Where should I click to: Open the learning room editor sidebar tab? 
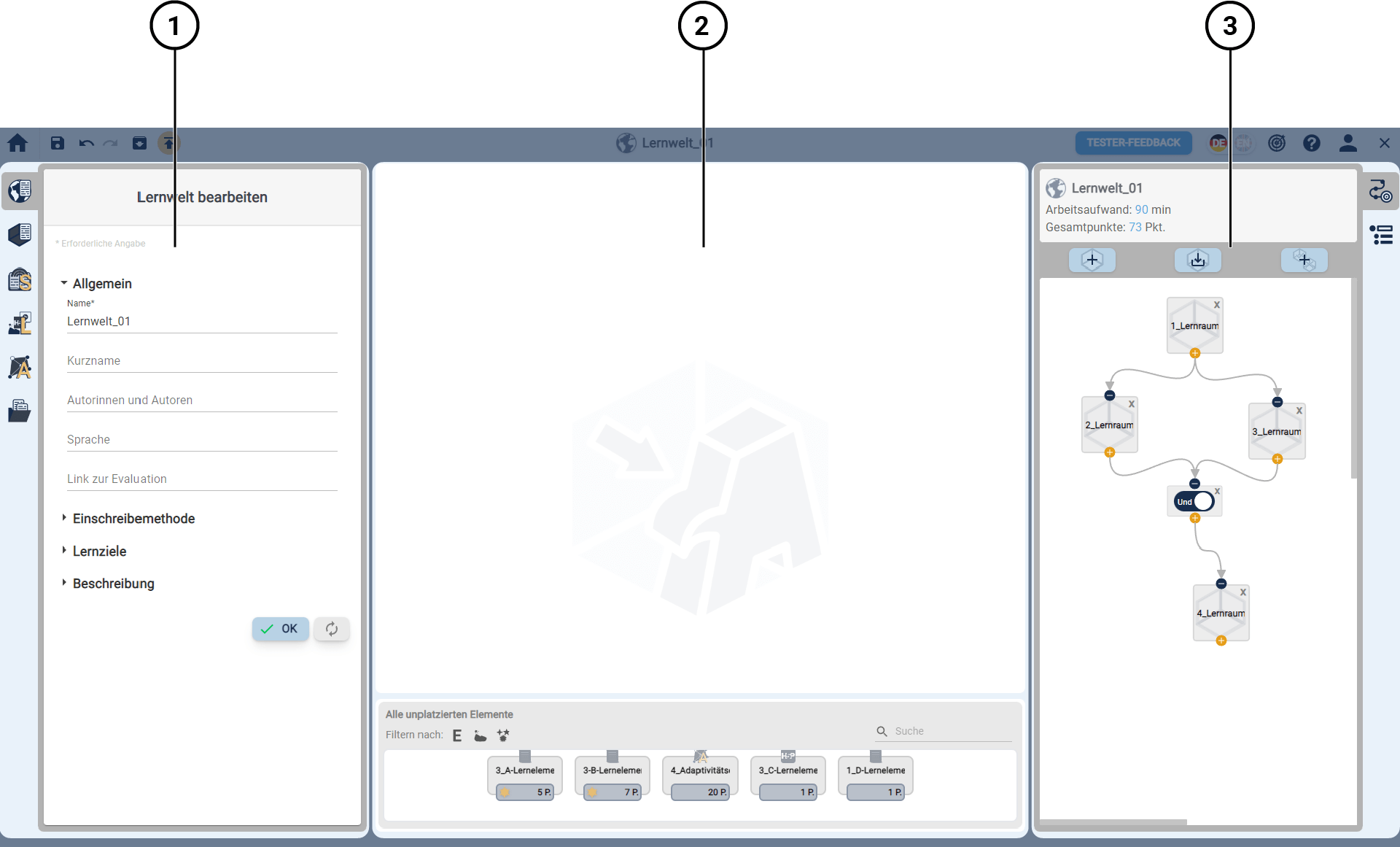20,234
